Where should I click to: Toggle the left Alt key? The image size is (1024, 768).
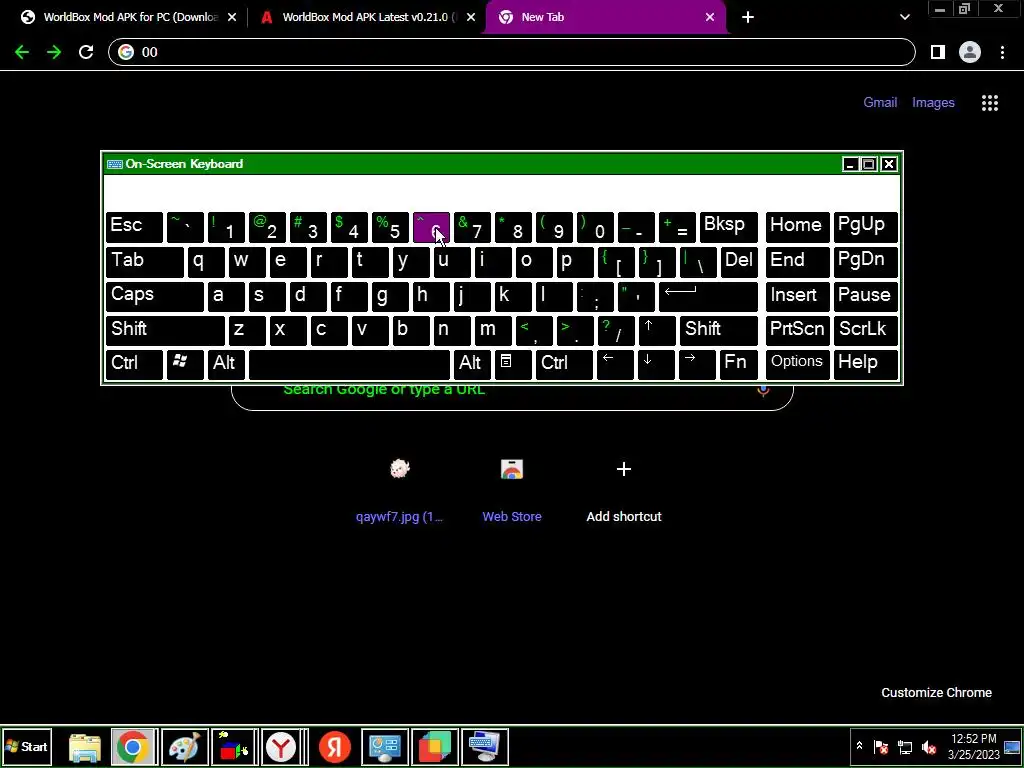coord(226,364)
